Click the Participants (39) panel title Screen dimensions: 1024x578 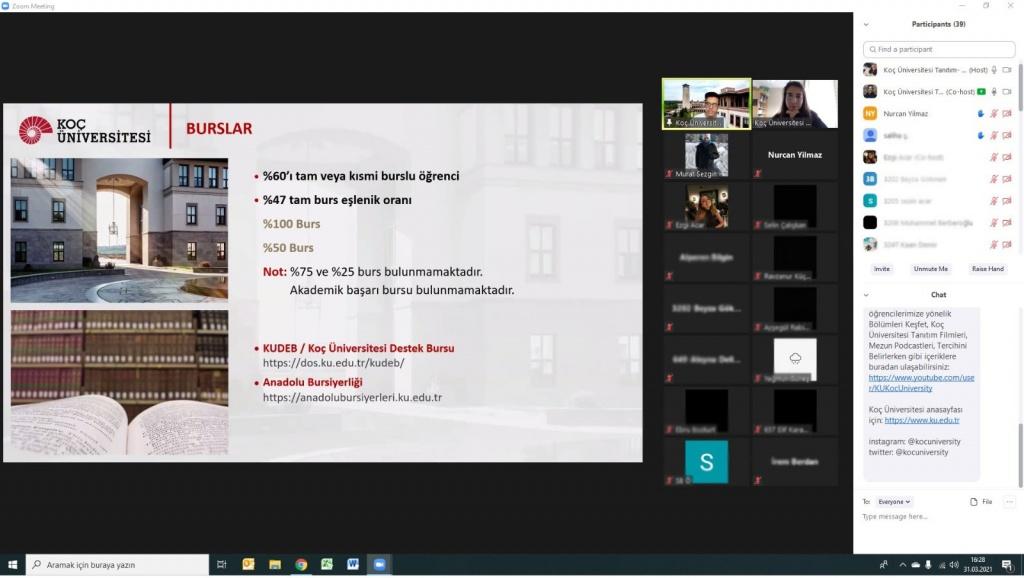[x=938, y=24]
